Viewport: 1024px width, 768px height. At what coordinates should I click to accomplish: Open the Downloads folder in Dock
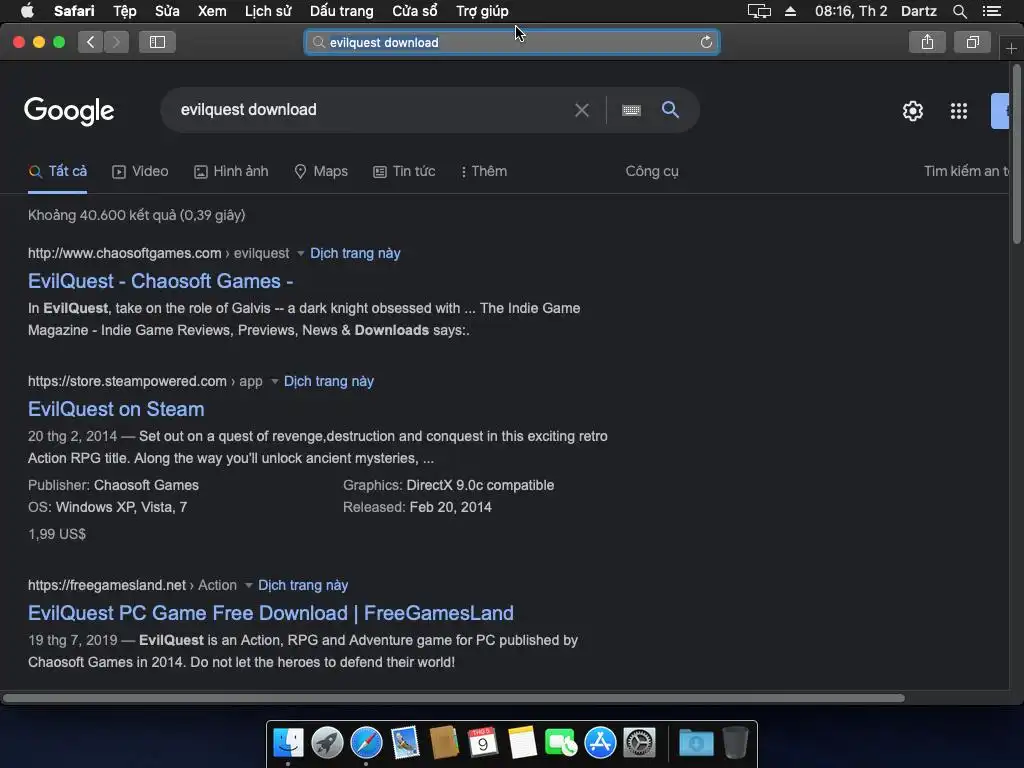pos(696,743)
